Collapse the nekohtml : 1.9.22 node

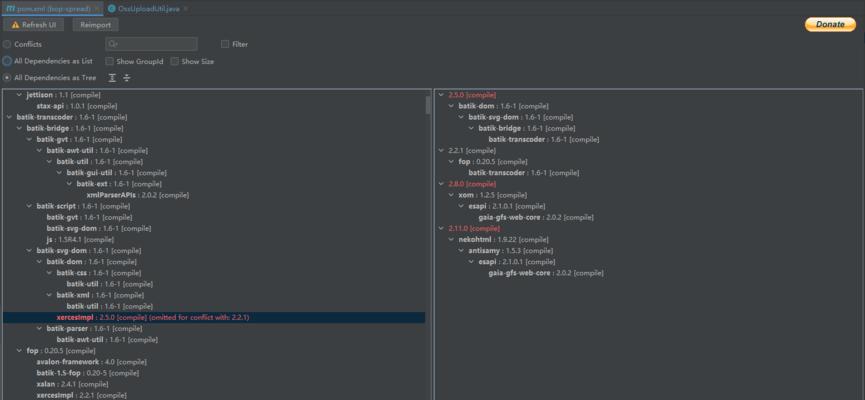451,239
